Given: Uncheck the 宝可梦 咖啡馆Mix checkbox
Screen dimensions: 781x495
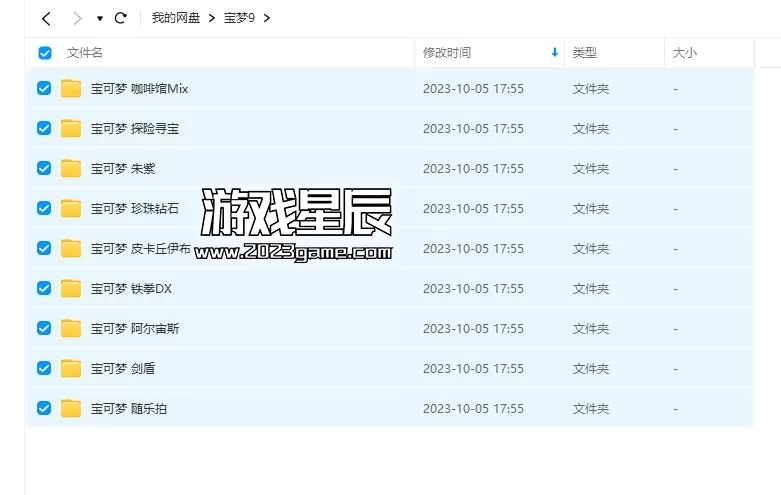Looking at the screenshot, I should point(44,88).
